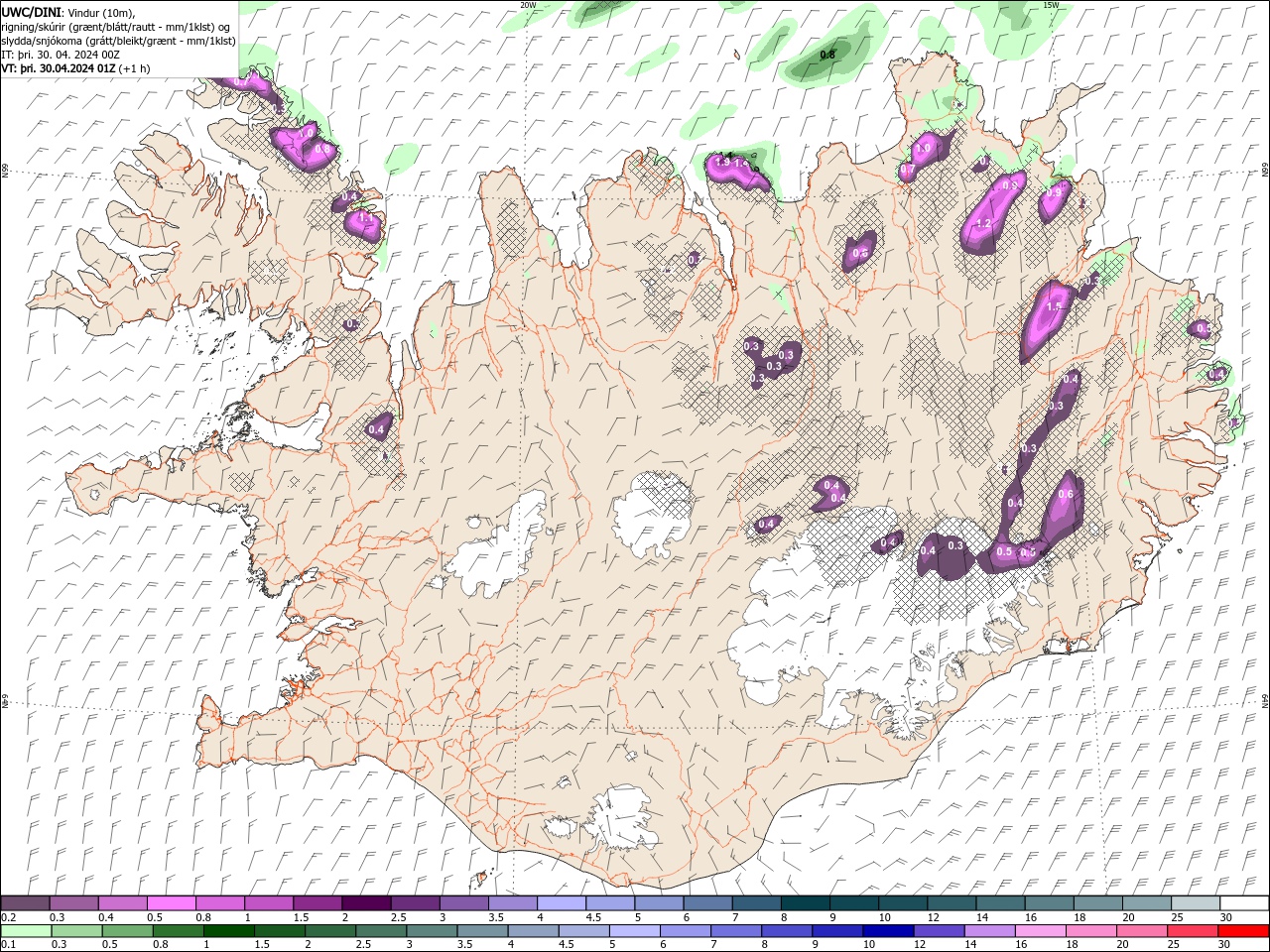The width and height of the screenshot is (1270, 952).
Task: Click darkest green lower swatch between 1 and 1.5
Action: coord(229,931)
